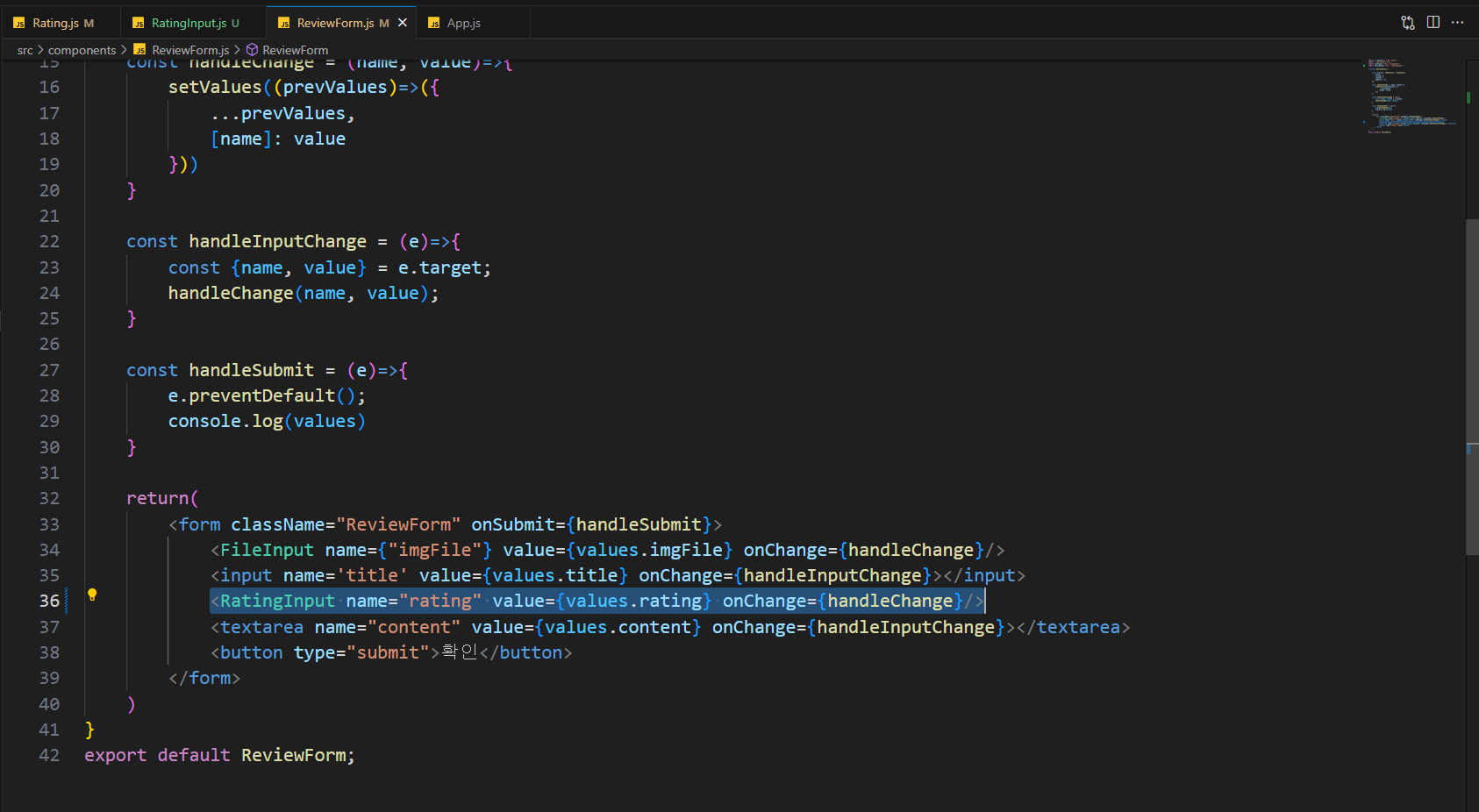This screenshot has width=1479, height=812.
Task: Select line 16 via its line number
Action: [49, 88]
